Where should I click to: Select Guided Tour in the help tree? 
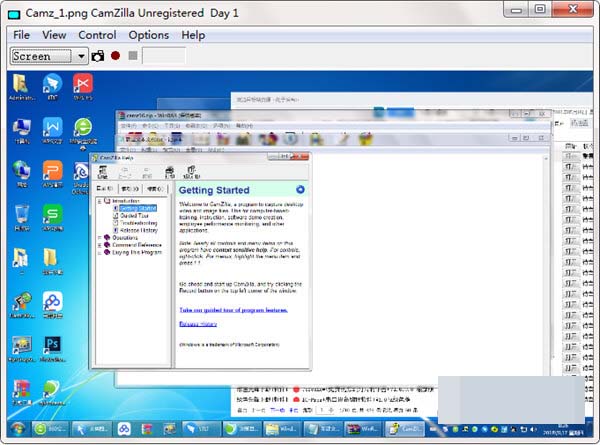click(134, 215)
